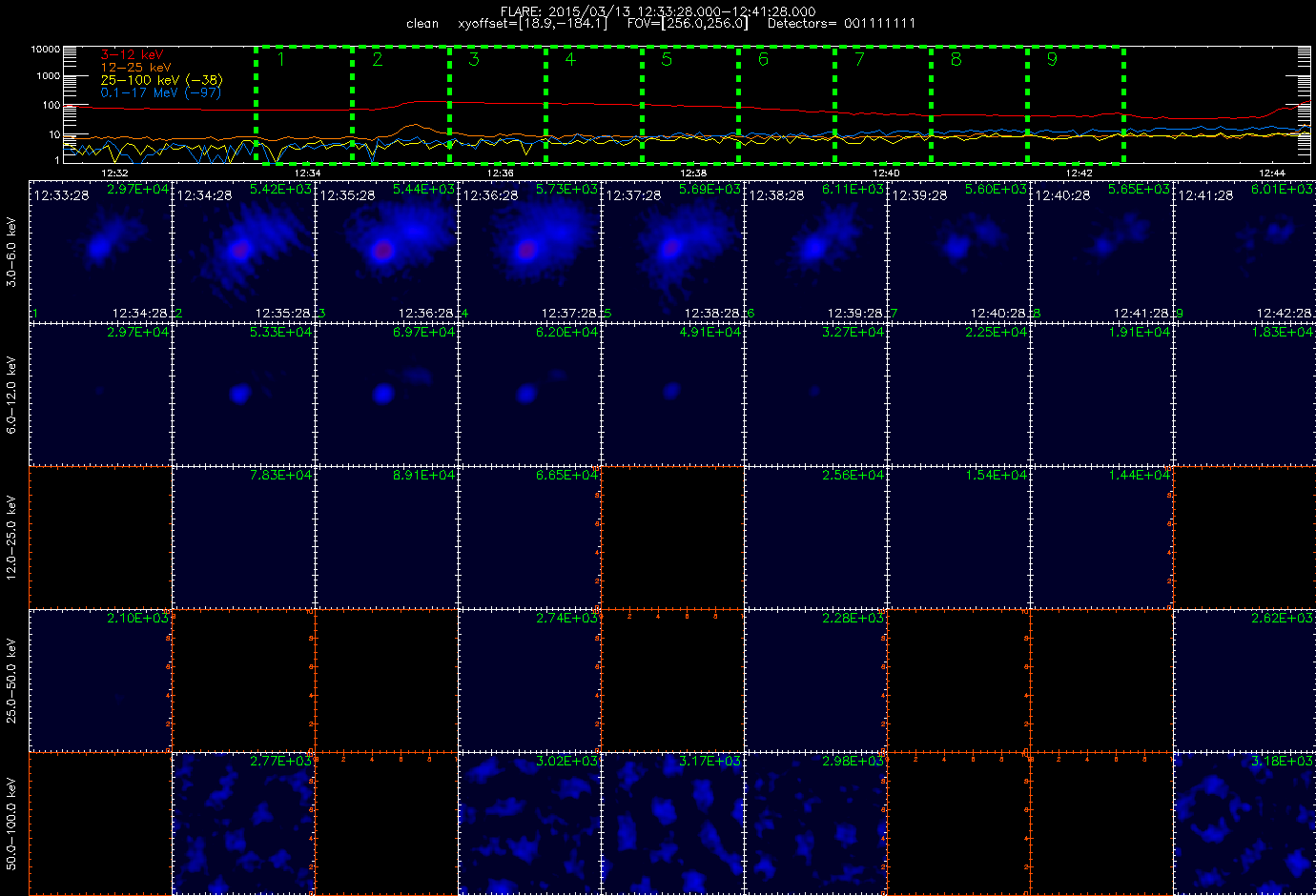
Task: Click the 3.0-6.0 keV row label
Action: point(11,253)
